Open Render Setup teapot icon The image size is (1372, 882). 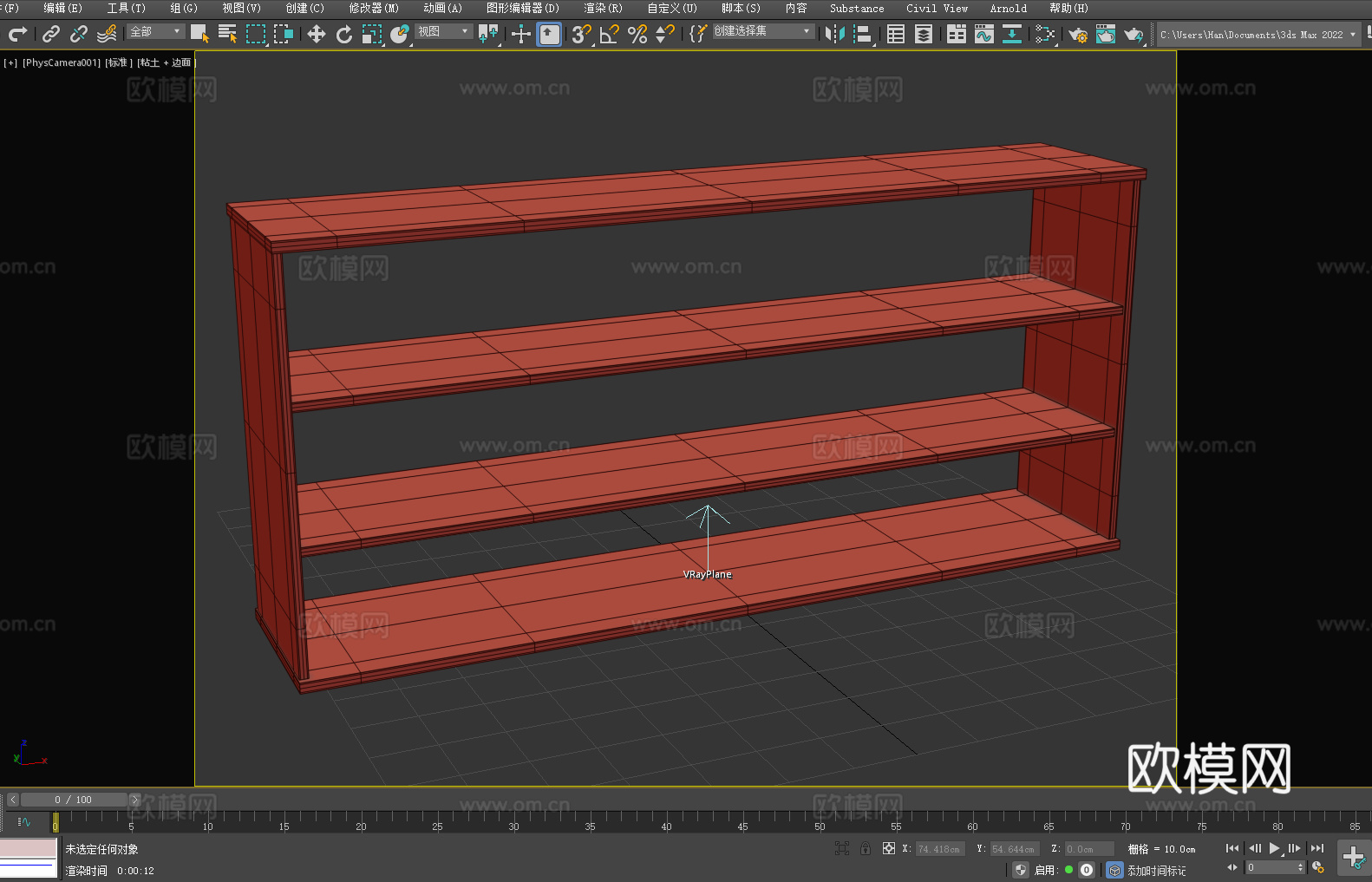pos(1078,34)
